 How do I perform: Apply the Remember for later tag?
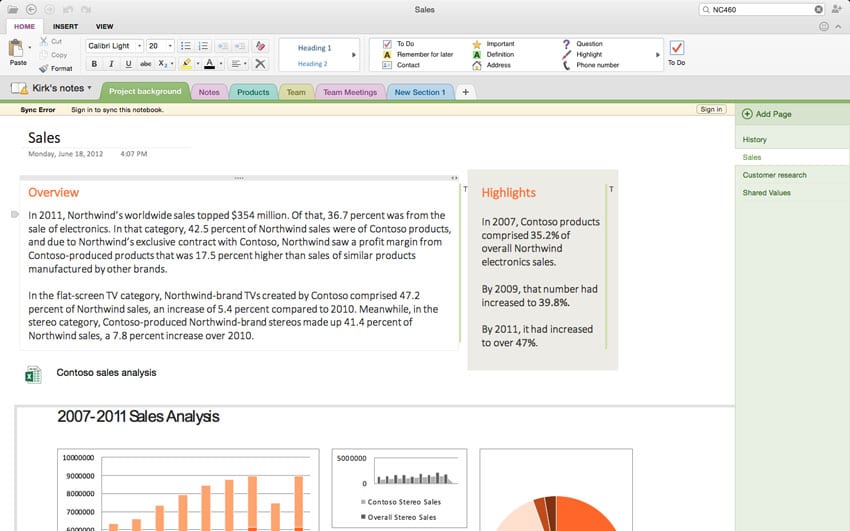[x=418, y=54]
